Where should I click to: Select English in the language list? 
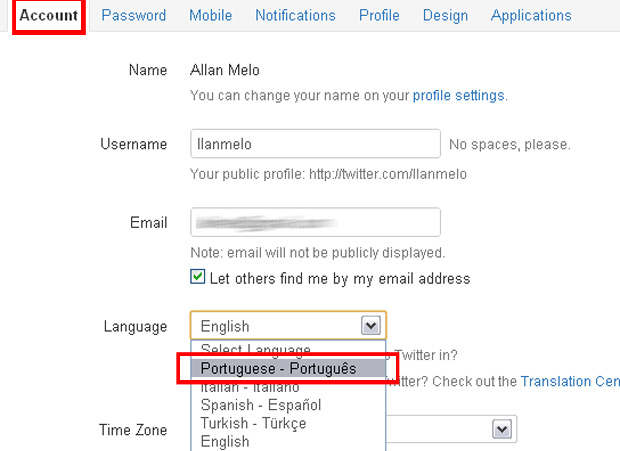pyautogui.click(x=225, y=441)
